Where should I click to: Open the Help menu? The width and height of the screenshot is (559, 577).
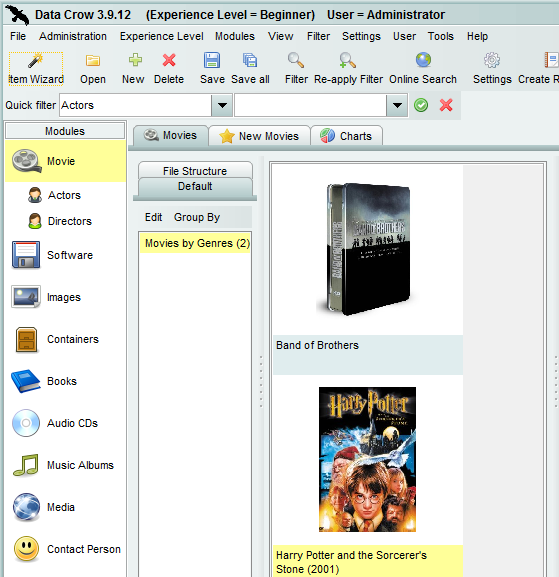477,36
